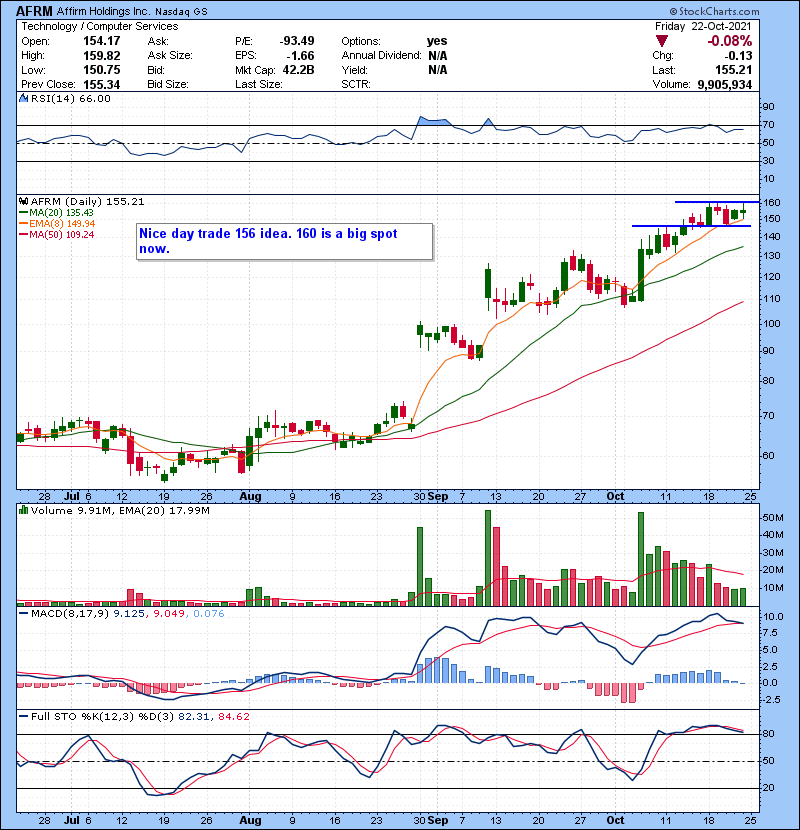Viewport: 800px width, 830px height.
Task: Click the Options value yes
Action: [437, 41]
